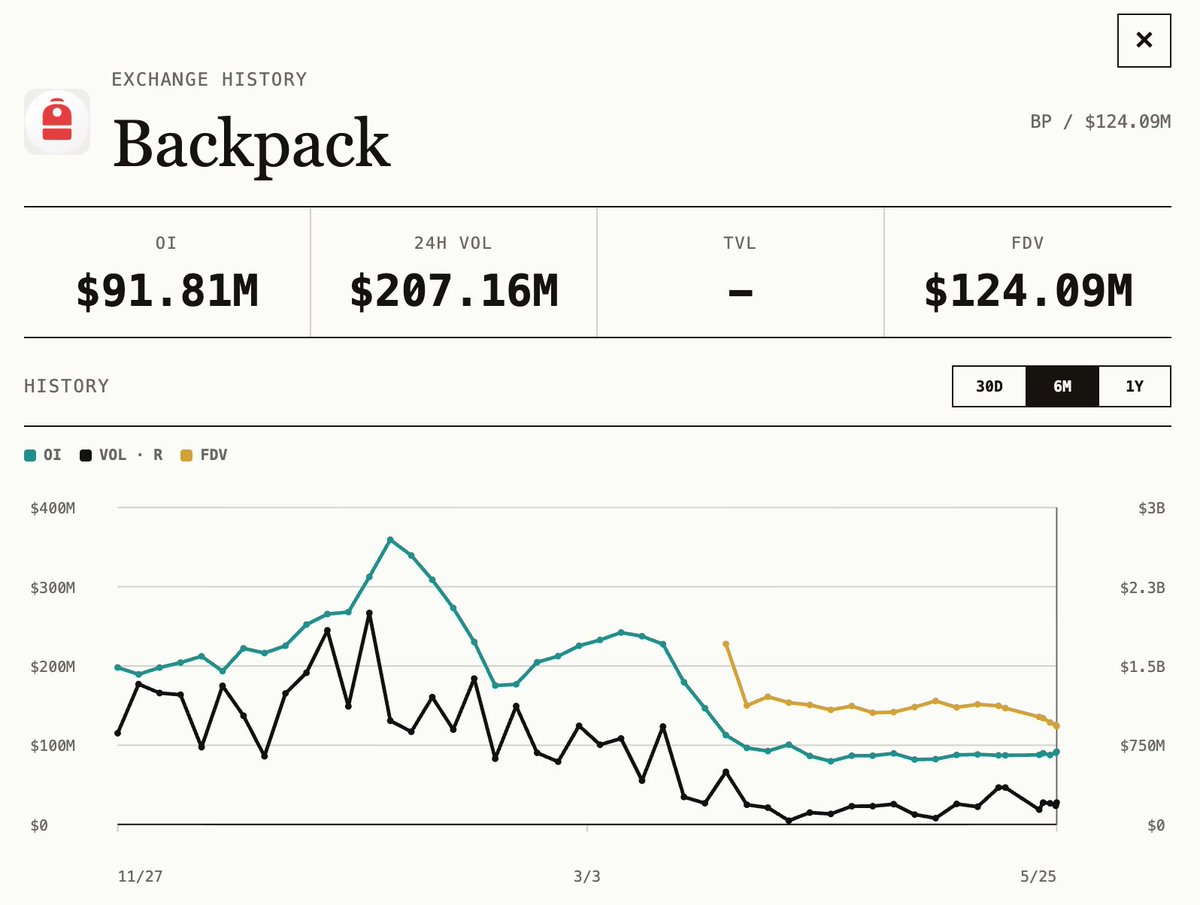Click the yellow FDV legend swatch

pos(186,456)
